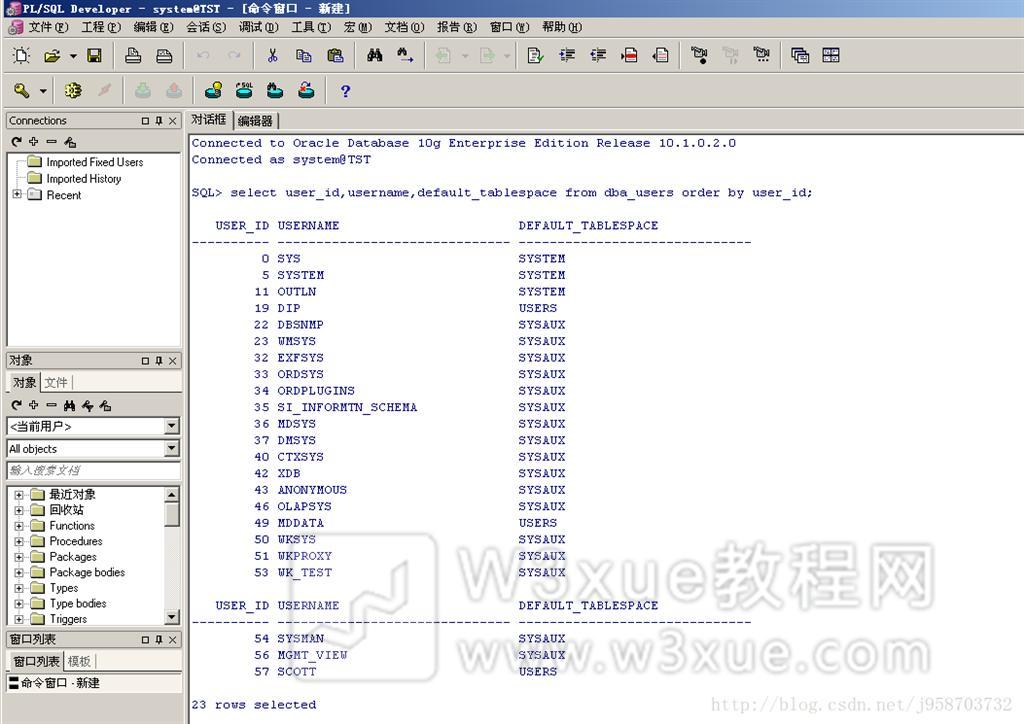This screenshot has width=1024, height=724.
Task: Click the object tree scrollbar down arrow
Action: pos(172,617)
